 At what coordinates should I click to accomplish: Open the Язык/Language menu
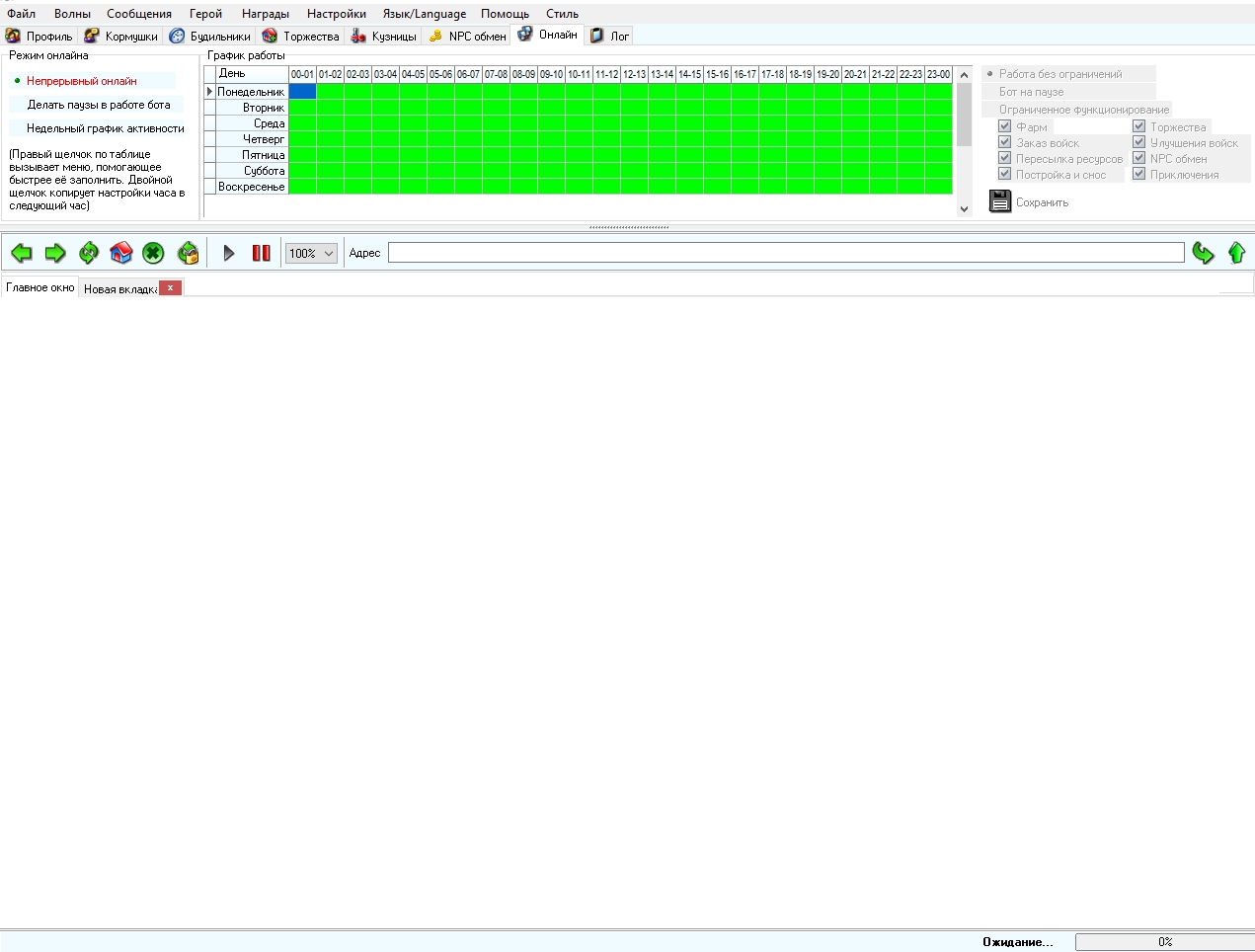click(425, 14)
